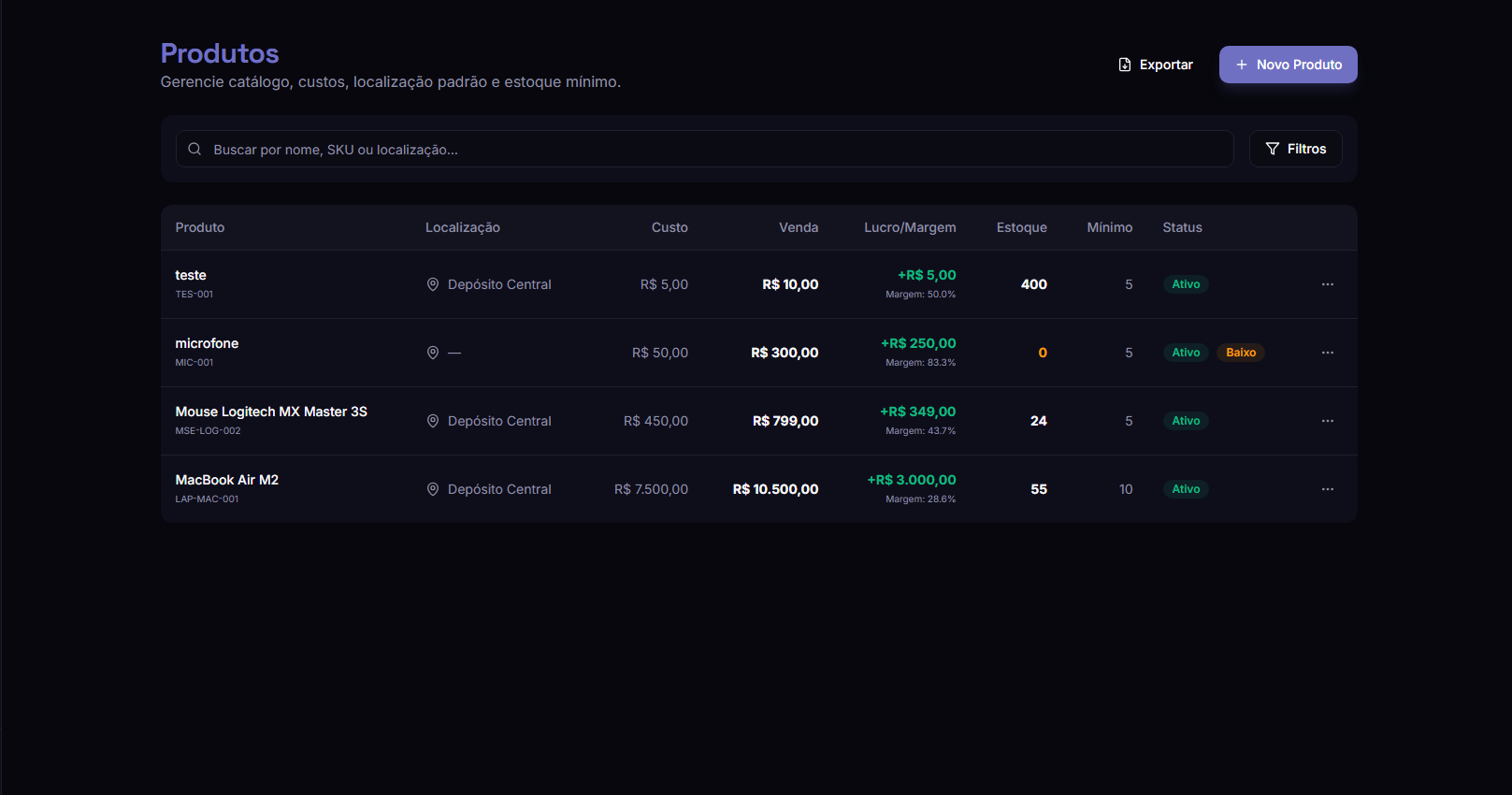Click the Baixo badge on microfone
Image resolution: width=1512 pixels, height=795 pixels.
(1240, 353)
